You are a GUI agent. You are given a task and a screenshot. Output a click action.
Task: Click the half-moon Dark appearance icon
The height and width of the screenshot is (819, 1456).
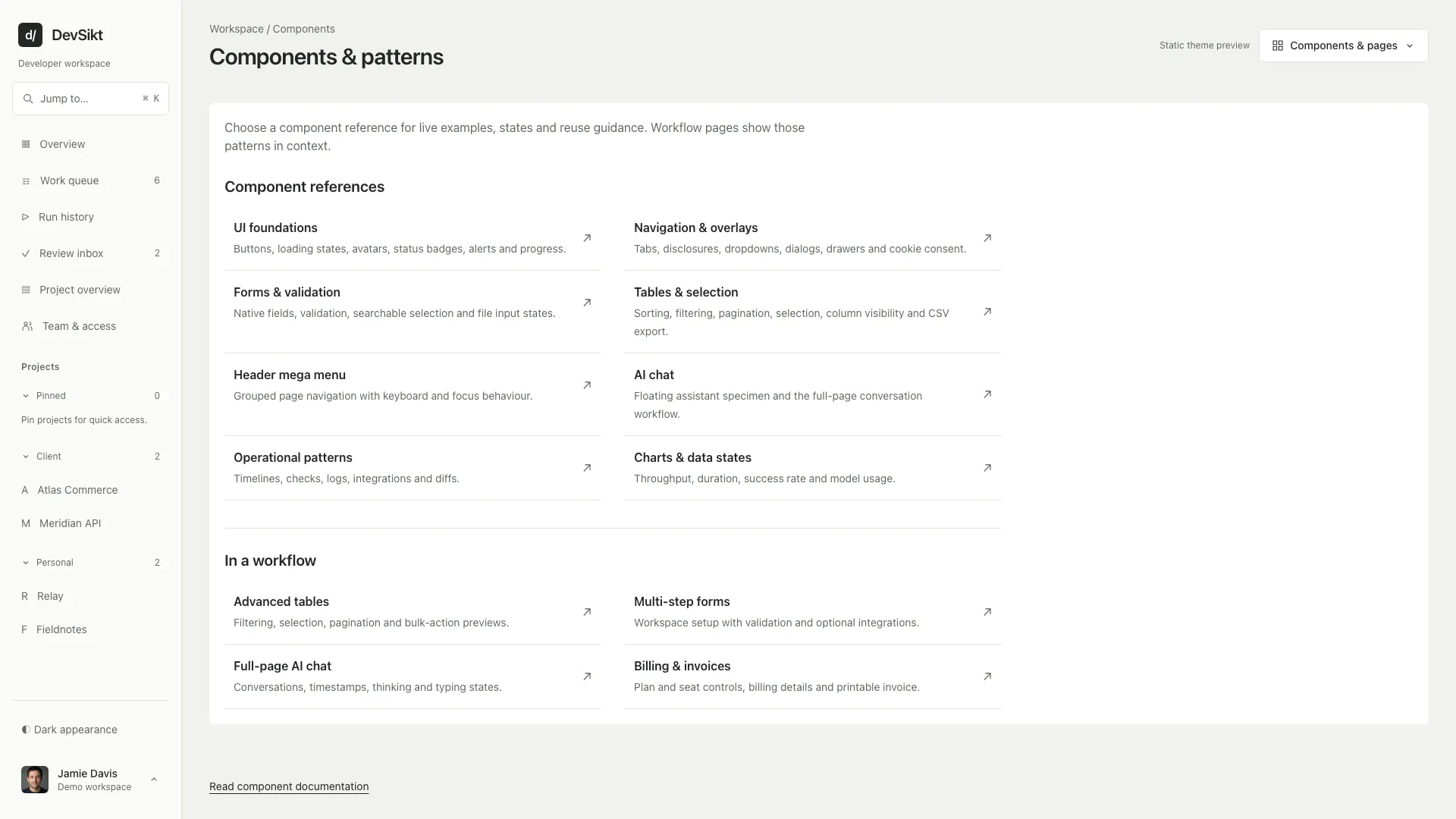[x=26, y=730]
